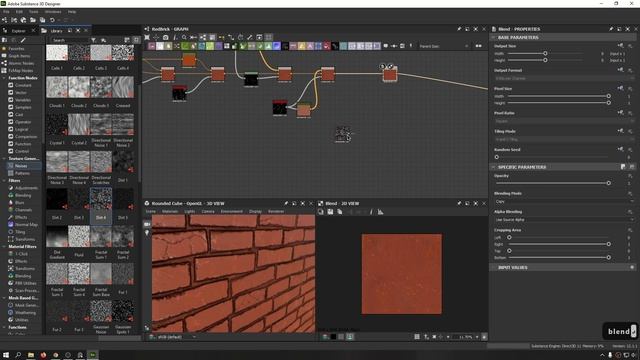Click the Library filter funnel icon
This screenshot has width=640, height=360.
pos(93,40)
